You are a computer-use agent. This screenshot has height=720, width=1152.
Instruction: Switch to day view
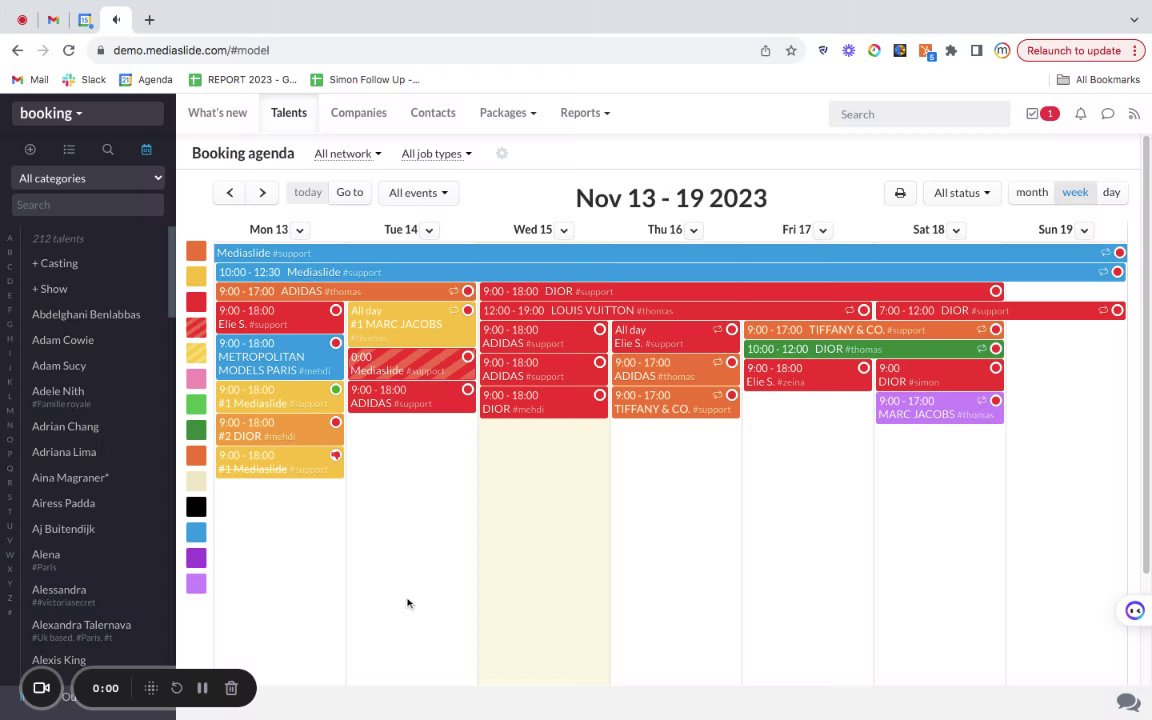(1112, 192)
